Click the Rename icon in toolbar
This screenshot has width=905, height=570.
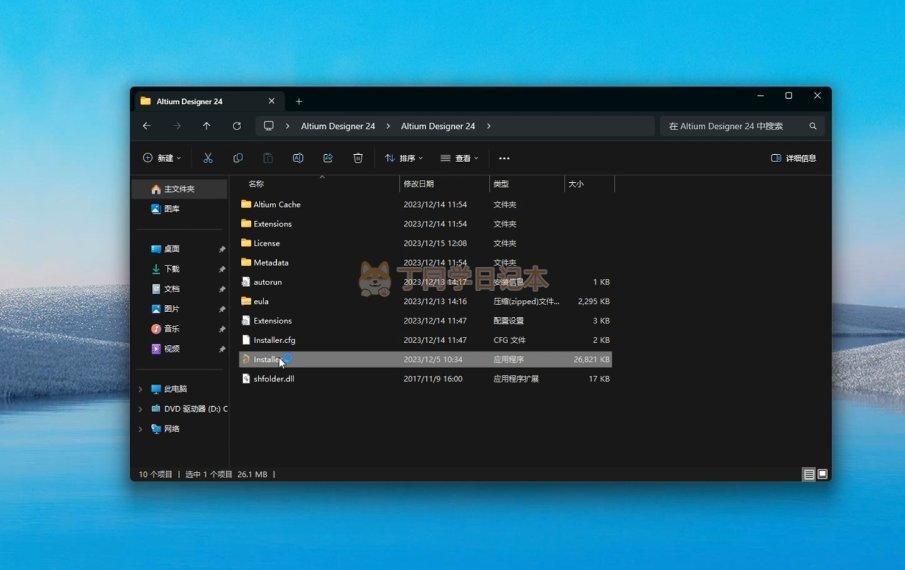click(298, 158)
